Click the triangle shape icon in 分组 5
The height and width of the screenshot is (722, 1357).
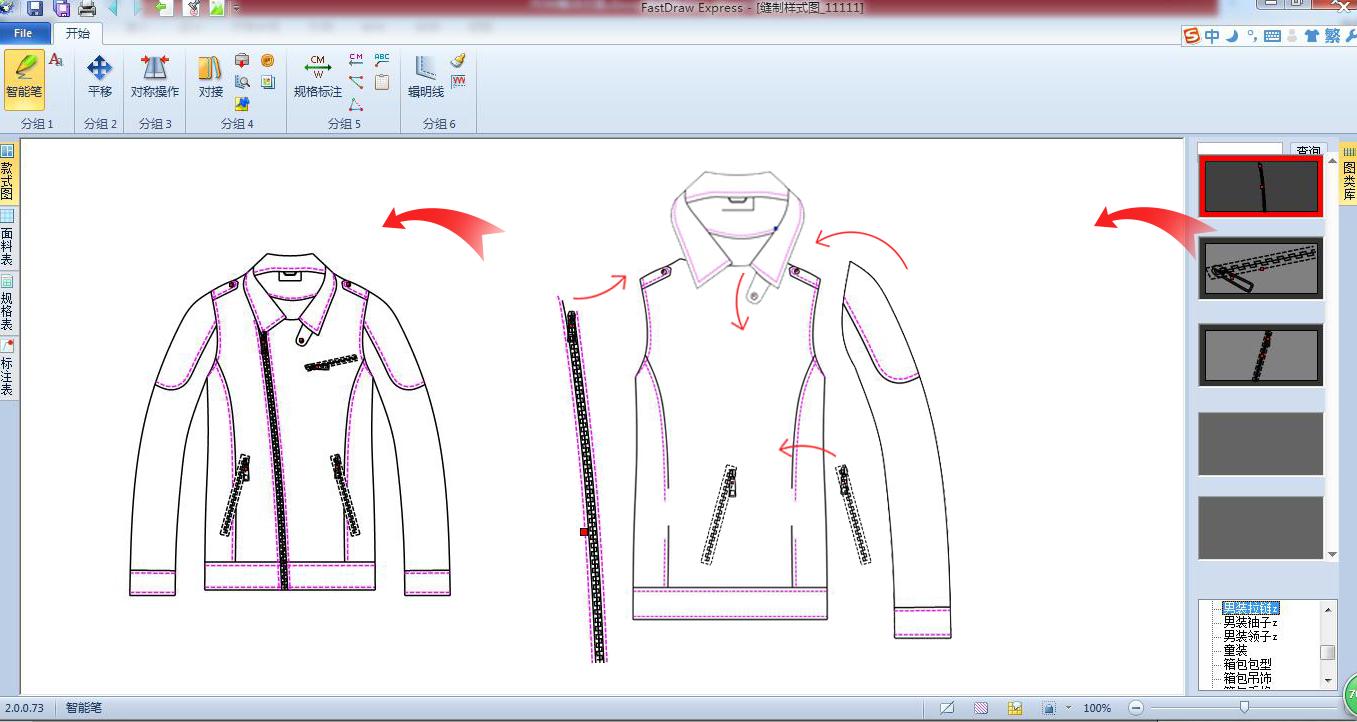356,103
